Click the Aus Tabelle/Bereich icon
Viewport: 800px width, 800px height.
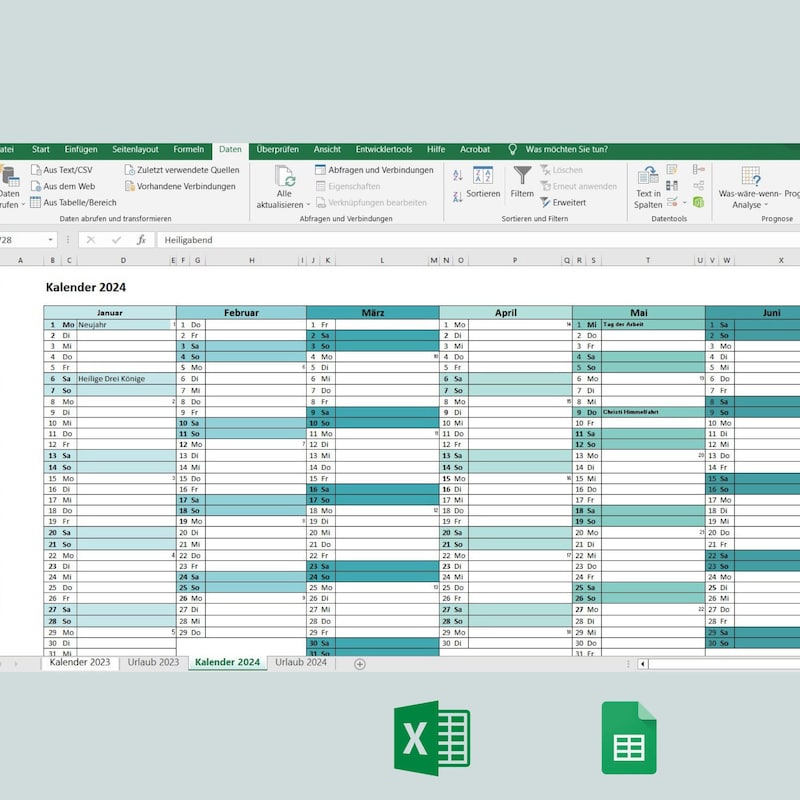coord(35,203)
